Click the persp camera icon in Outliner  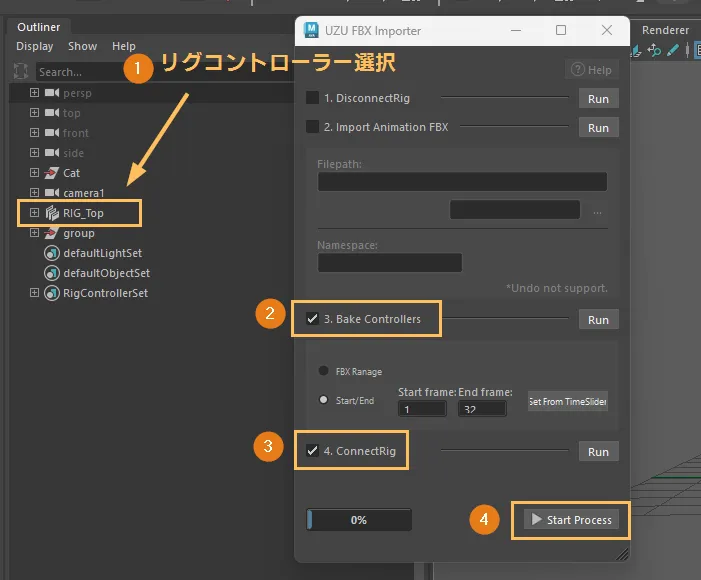pyautogui.click(x=52, y=93)
